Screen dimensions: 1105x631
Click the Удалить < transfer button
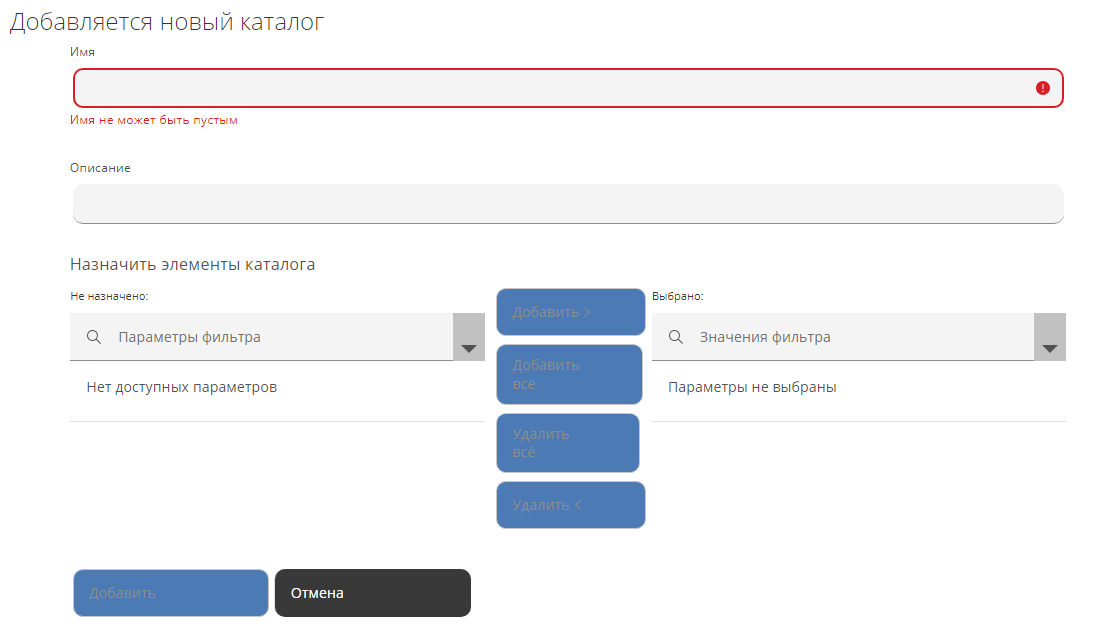tap(570, 505)
